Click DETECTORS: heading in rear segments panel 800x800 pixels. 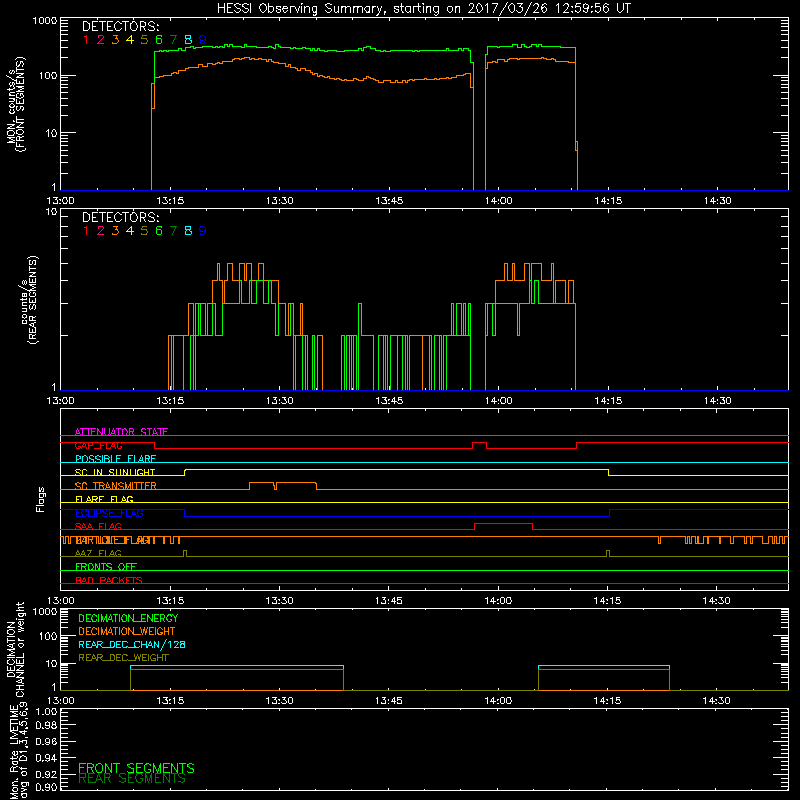tap(120, 218)
